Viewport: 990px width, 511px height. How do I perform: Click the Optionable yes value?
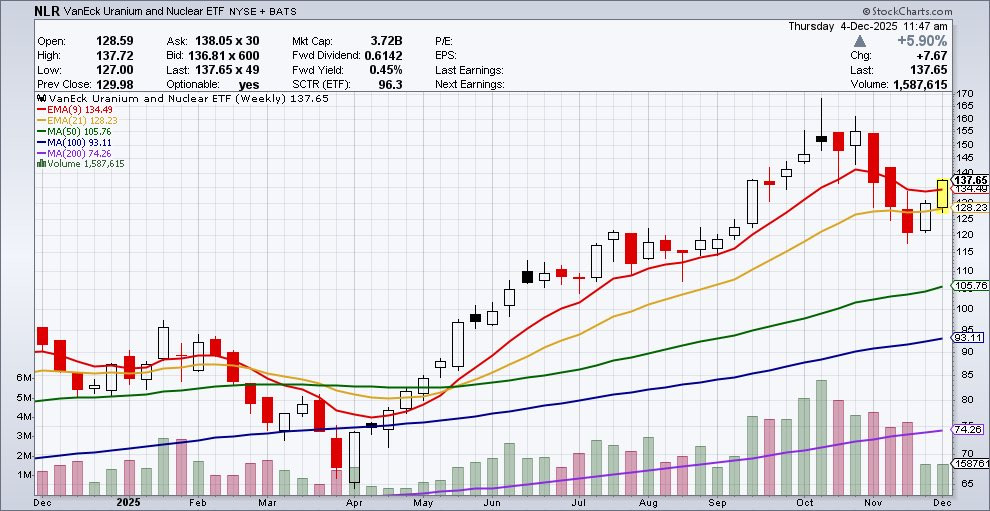point(249,84)
